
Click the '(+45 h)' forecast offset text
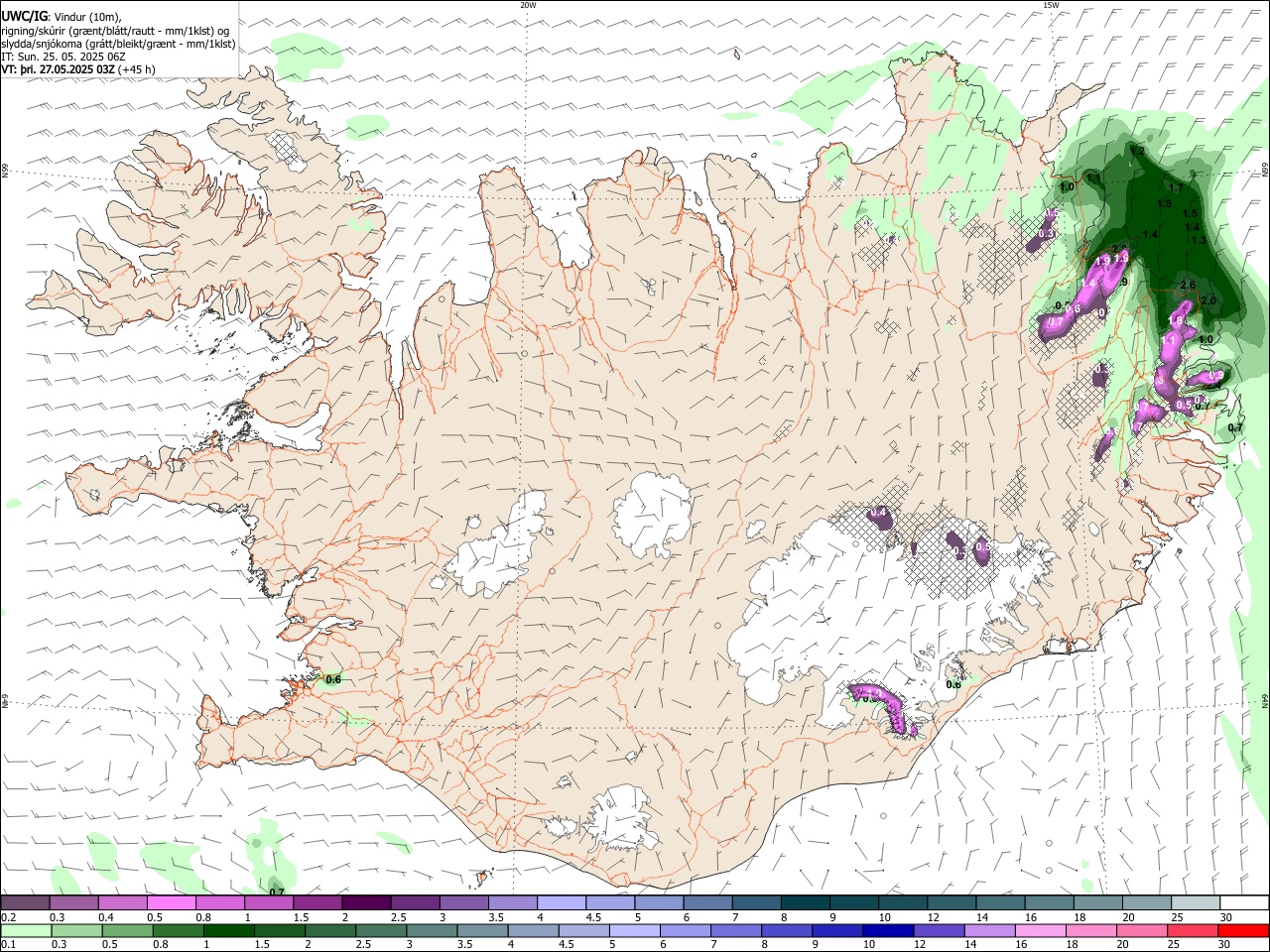(137, 69)
